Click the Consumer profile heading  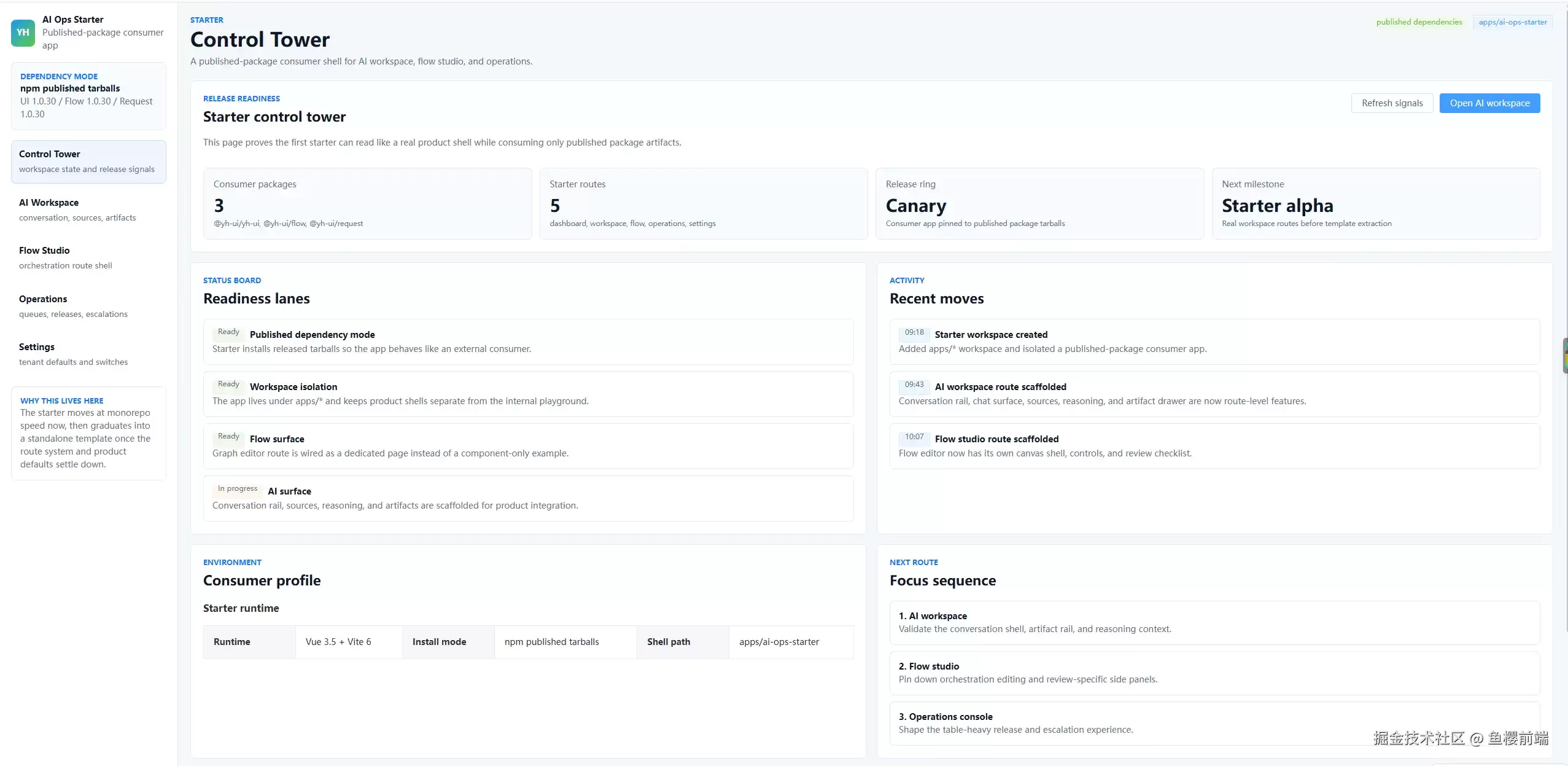coord(262,580)
